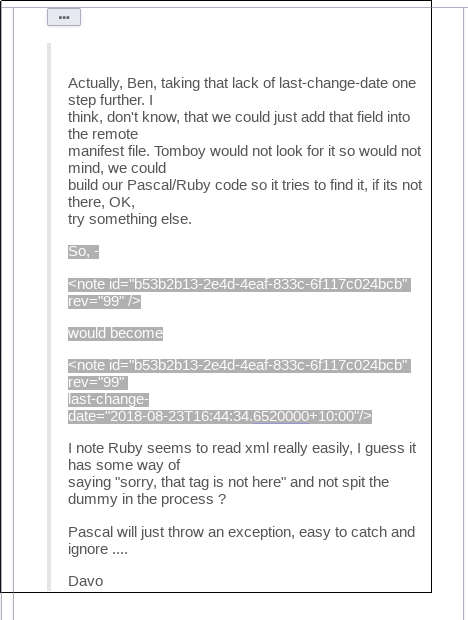Click the highlighted 'So, -' text
The height and width of the screenshot is (620, 468).
tap(83, 251)
